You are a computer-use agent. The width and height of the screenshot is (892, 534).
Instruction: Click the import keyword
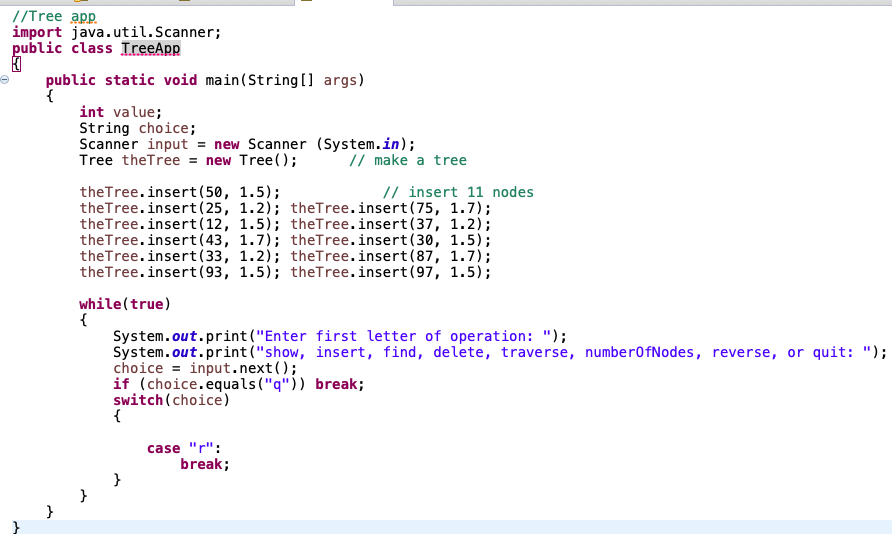(37, 32)
